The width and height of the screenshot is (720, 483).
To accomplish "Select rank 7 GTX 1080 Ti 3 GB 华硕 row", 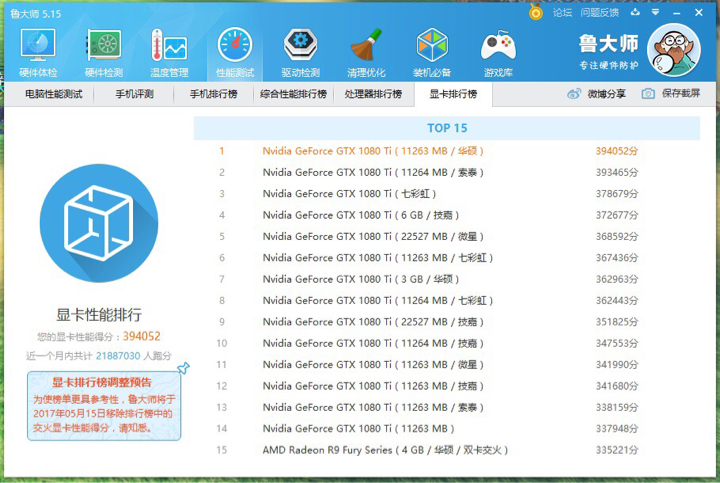I will (447, 279).
